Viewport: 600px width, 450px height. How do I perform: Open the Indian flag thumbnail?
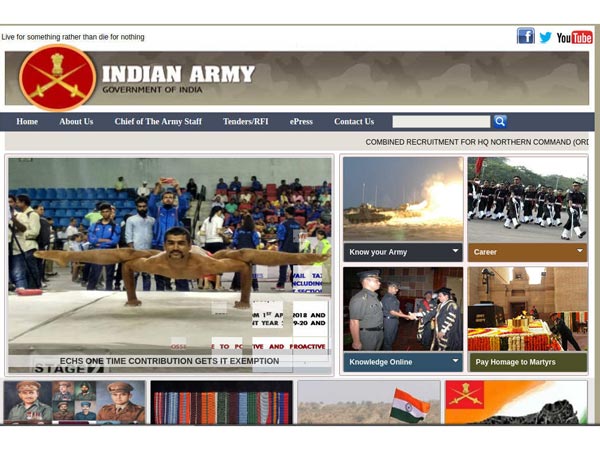(368, 402)
